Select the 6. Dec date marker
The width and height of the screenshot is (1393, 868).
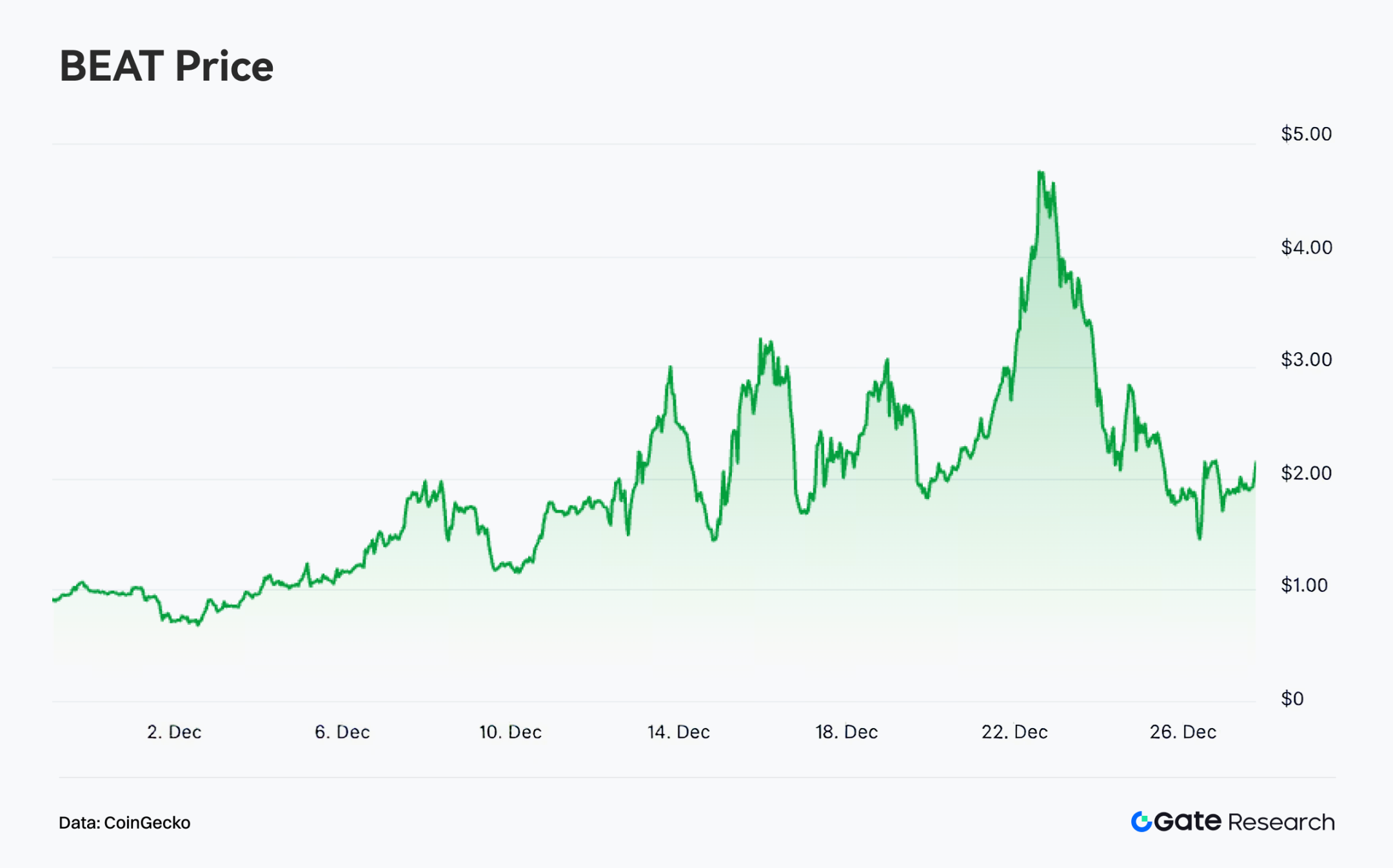coord(342,732)
